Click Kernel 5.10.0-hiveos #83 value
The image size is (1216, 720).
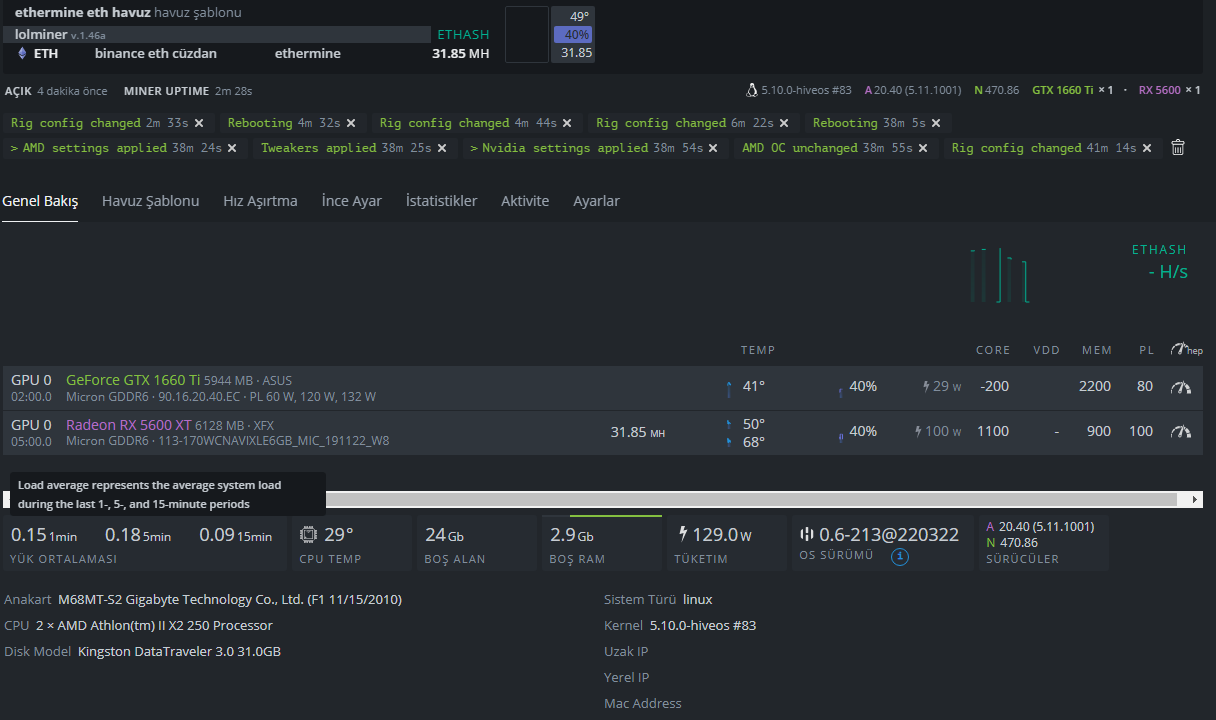pyautogui.click(x=703, y=625)
